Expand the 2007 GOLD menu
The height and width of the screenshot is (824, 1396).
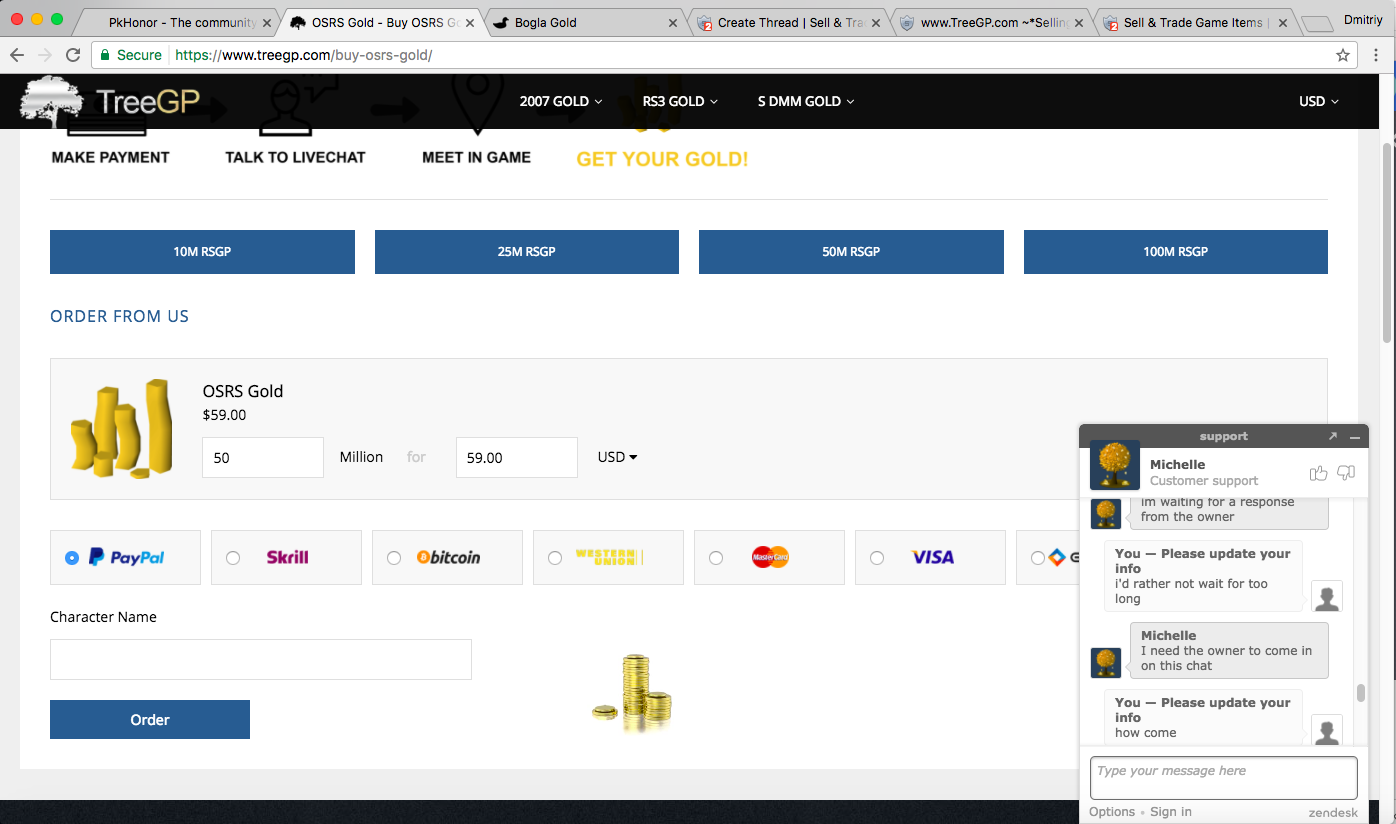561,101
